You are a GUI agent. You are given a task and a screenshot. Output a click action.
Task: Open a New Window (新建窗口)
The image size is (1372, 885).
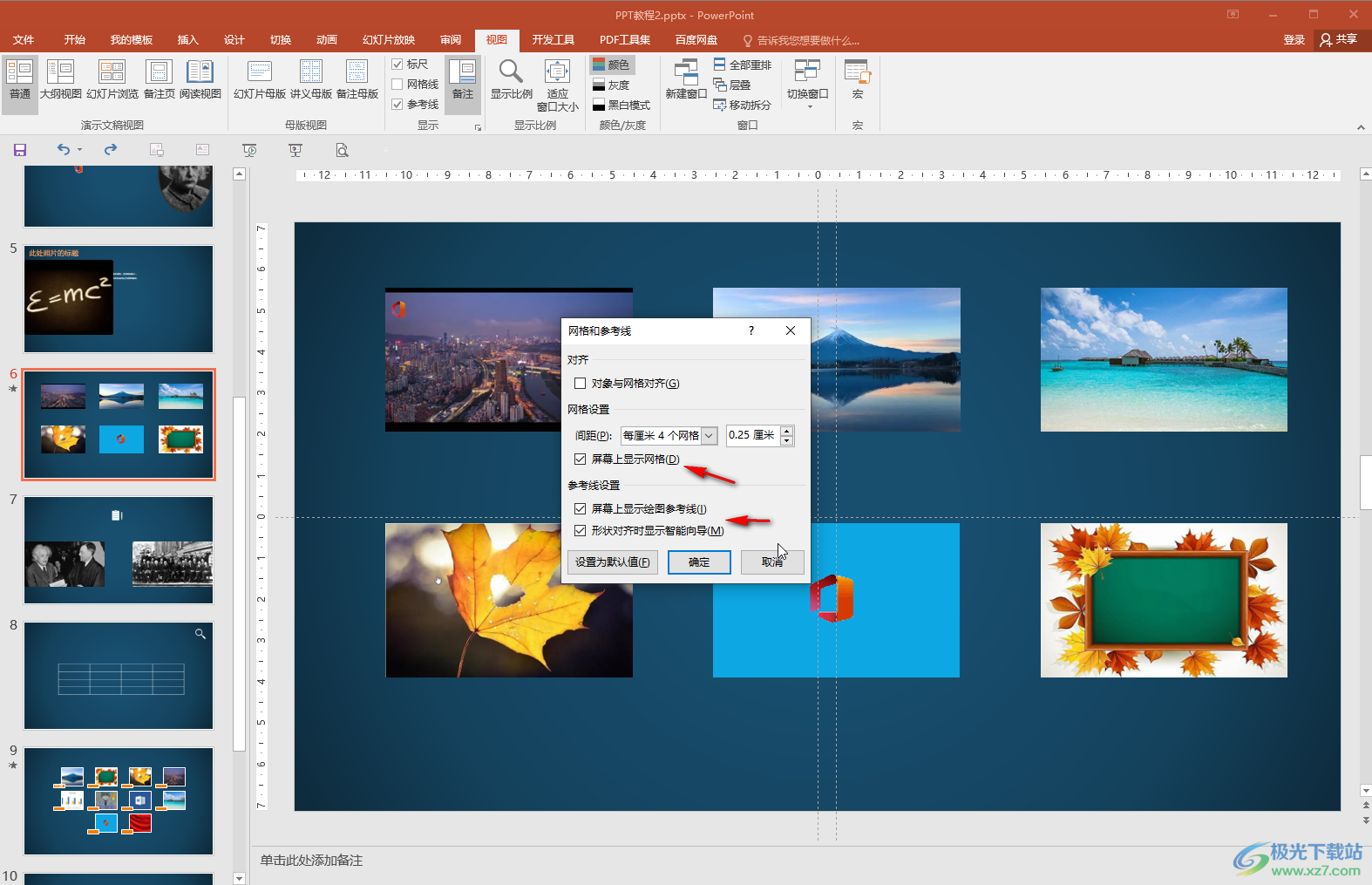[686, 79]
